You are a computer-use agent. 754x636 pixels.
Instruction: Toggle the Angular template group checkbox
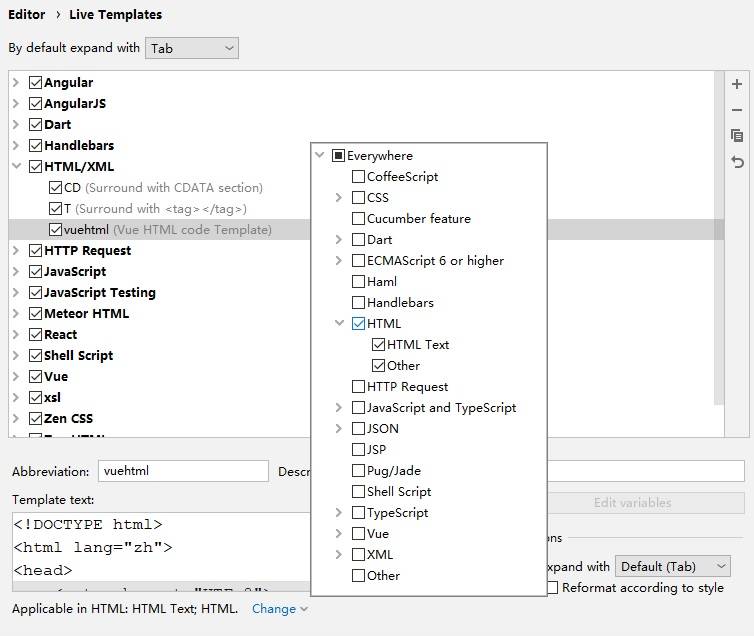point(36,83)
